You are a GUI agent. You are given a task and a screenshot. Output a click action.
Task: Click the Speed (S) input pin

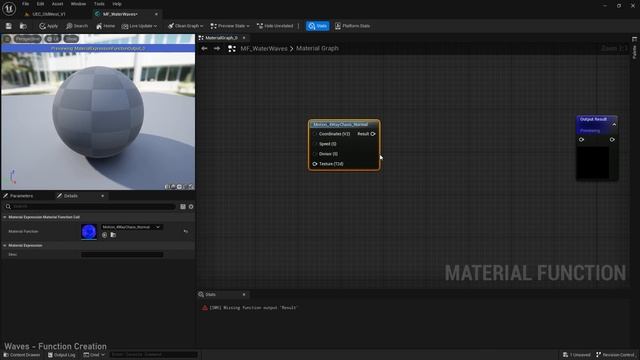tap(315, 144)
